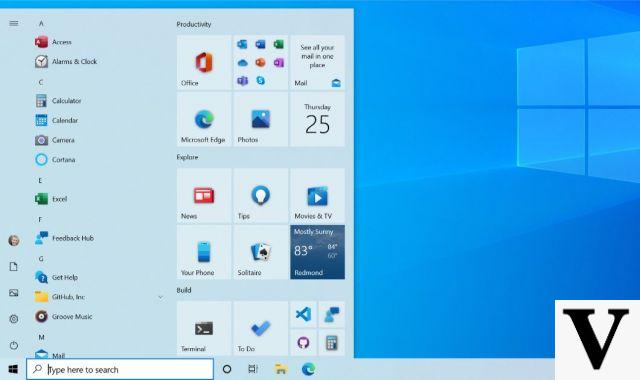Viewport: 640px width, 380px height.
Task: Click the Mail tile
Action: (x=318, y=62)
